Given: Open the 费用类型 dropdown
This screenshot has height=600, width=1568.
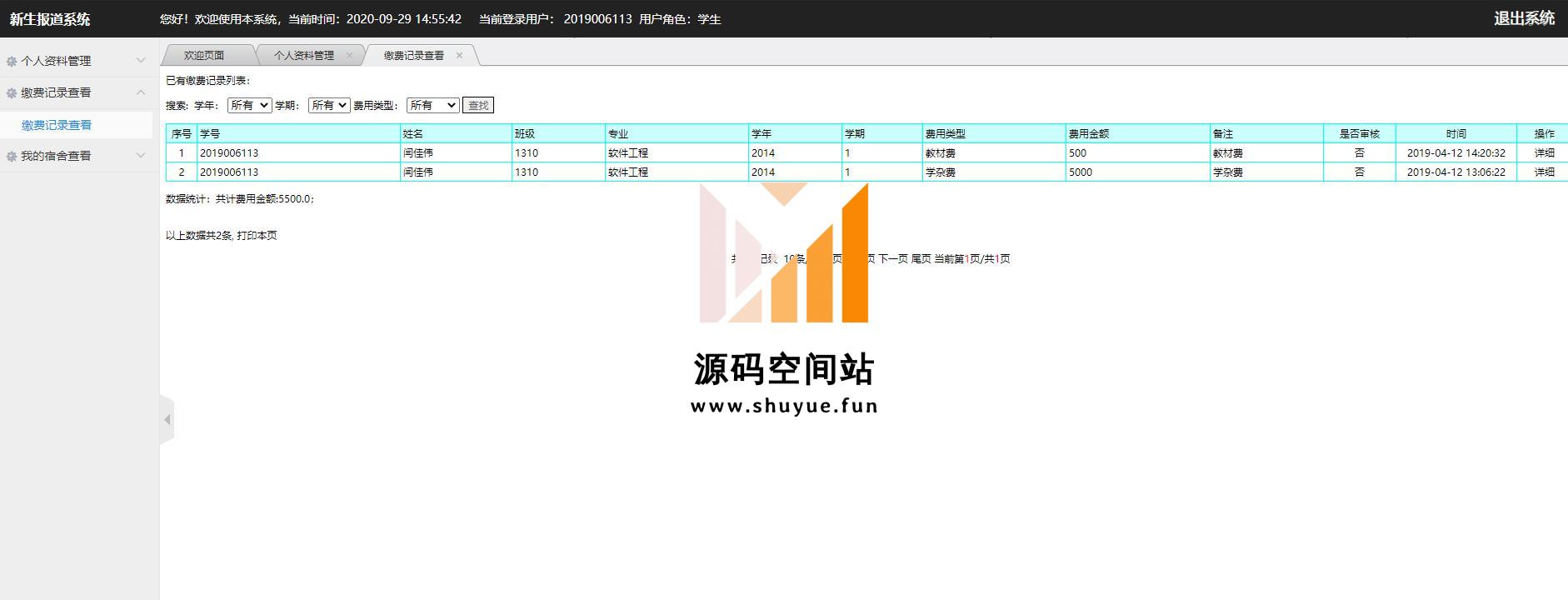Looking at the screenshot, I should 432,105.
